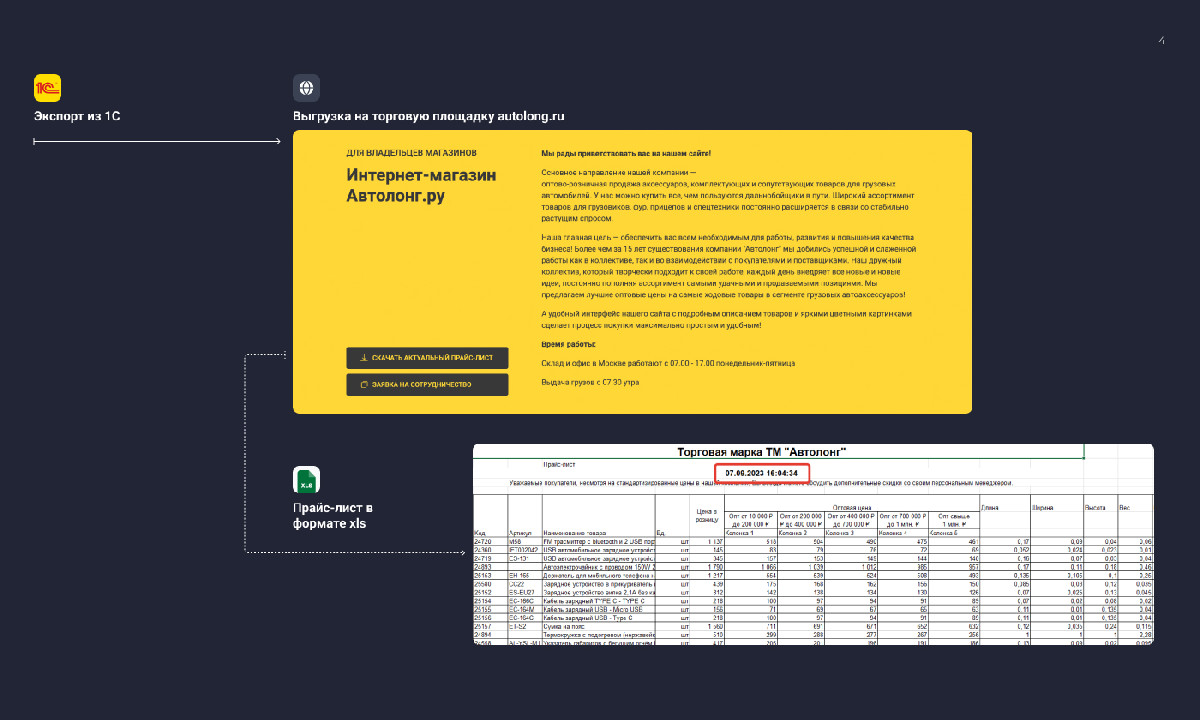
Task: Select the 'Экспорт из 1С' label
Action: (x=77, y=117)
